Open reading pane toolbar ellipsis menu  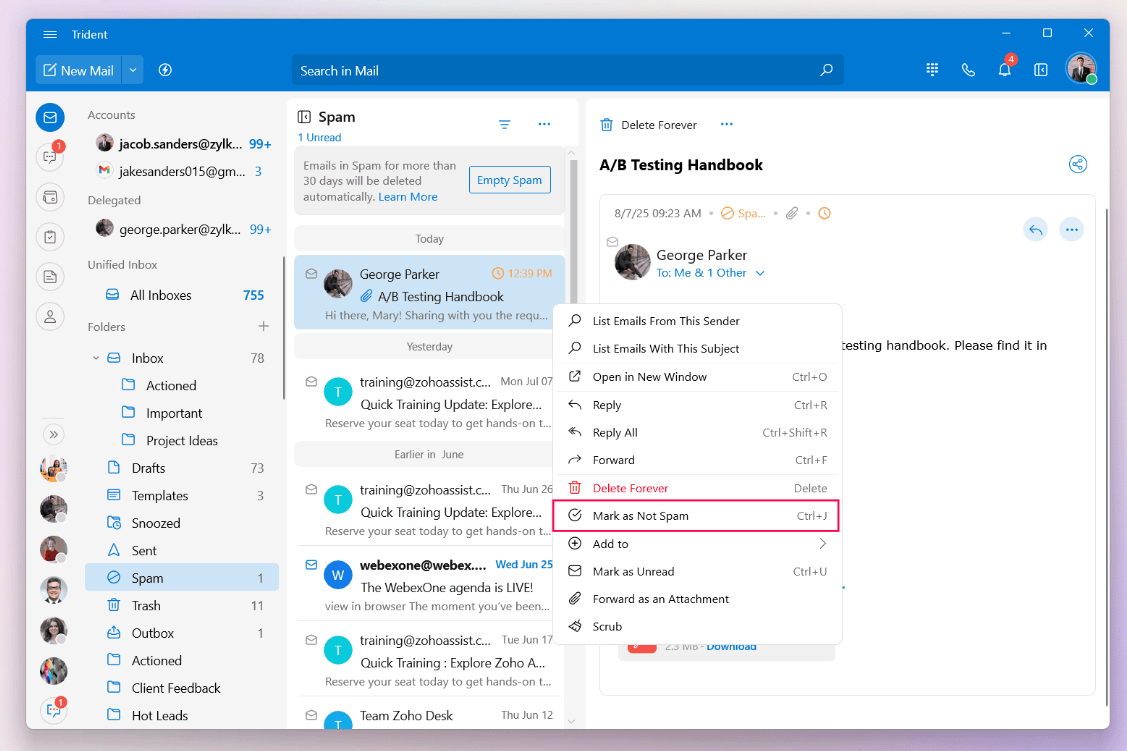click(x=727, y=124)
